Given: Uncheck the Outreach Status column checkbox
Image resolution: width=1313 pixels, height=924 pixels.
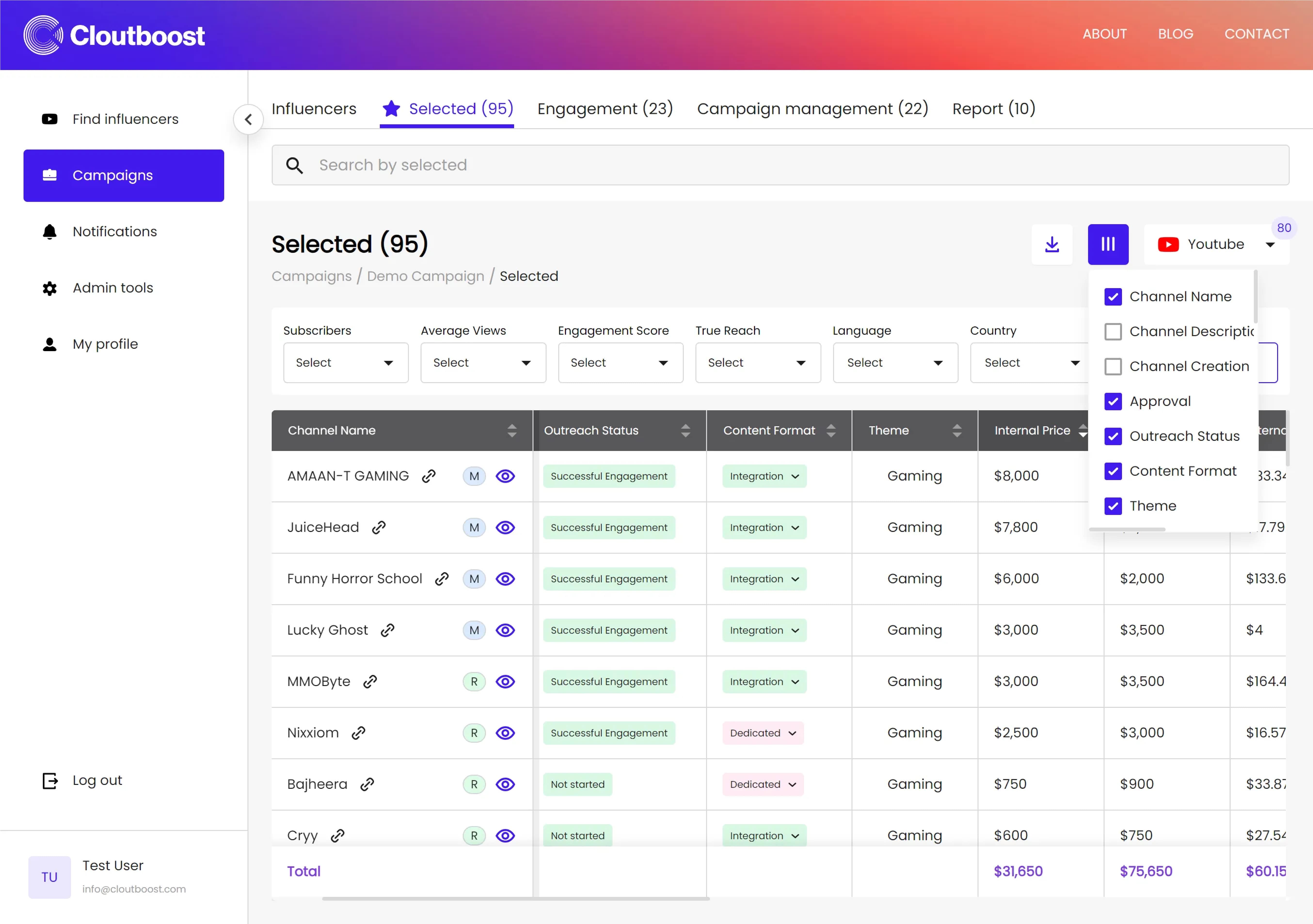Looking at the screenshot, I should [1113, 436].
